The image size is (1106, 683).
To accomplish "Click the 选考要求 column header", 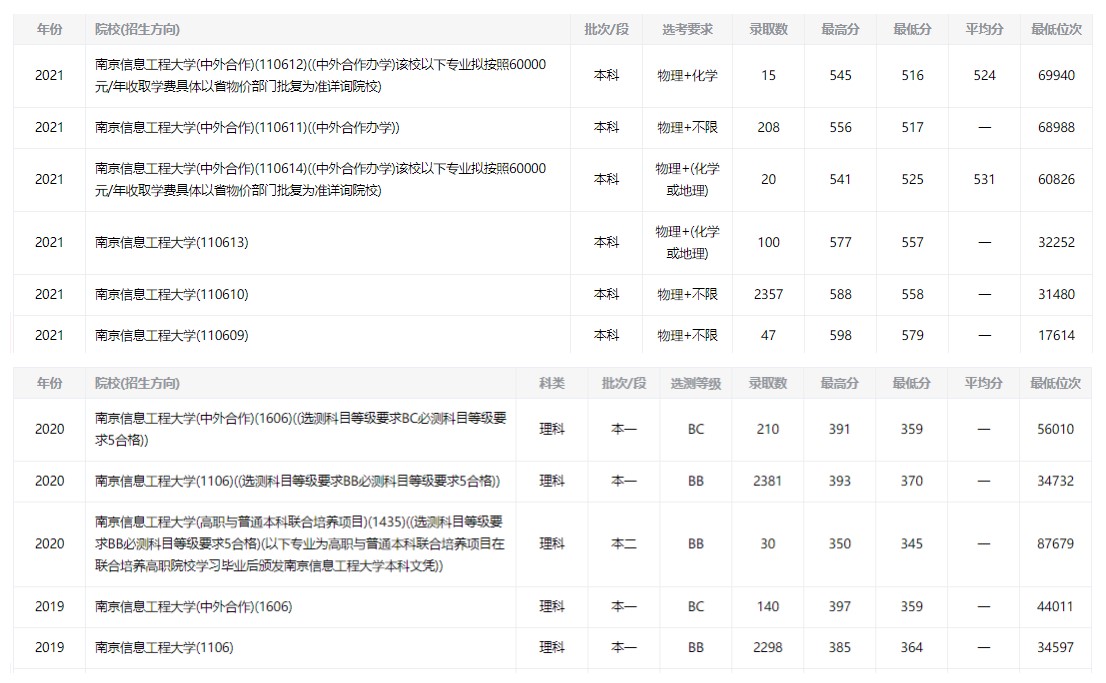I will (x=687, y=30).
